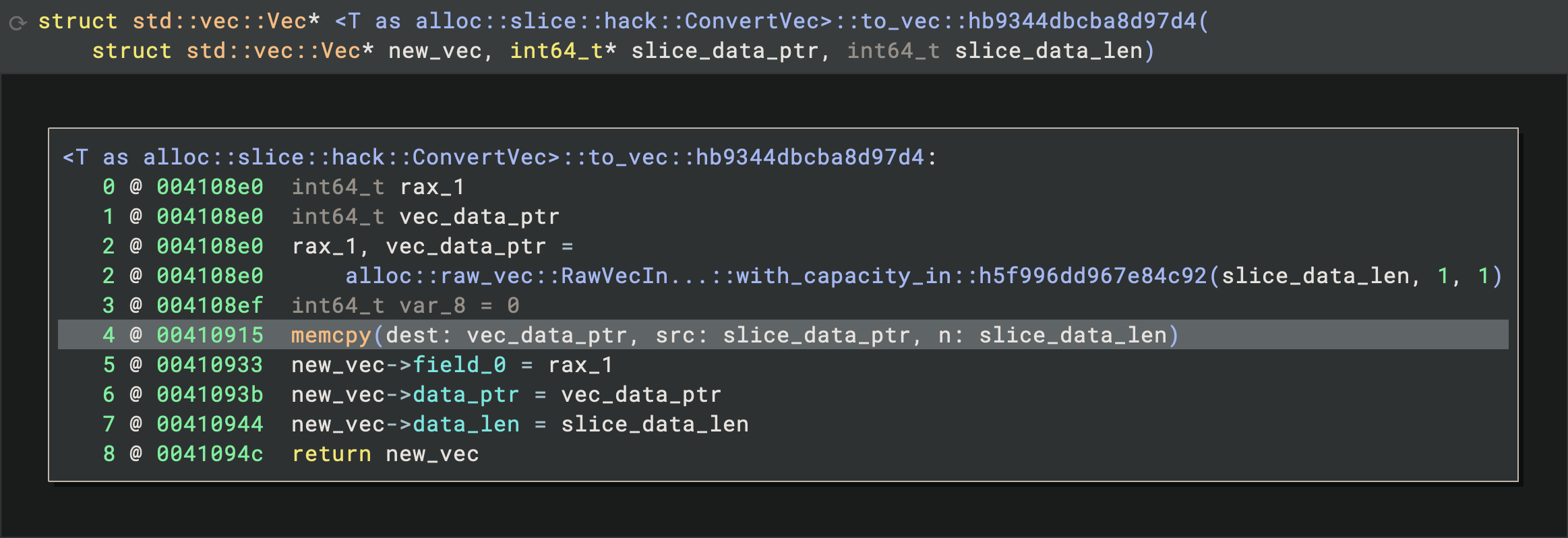Select the field_0 struct member

459,365
